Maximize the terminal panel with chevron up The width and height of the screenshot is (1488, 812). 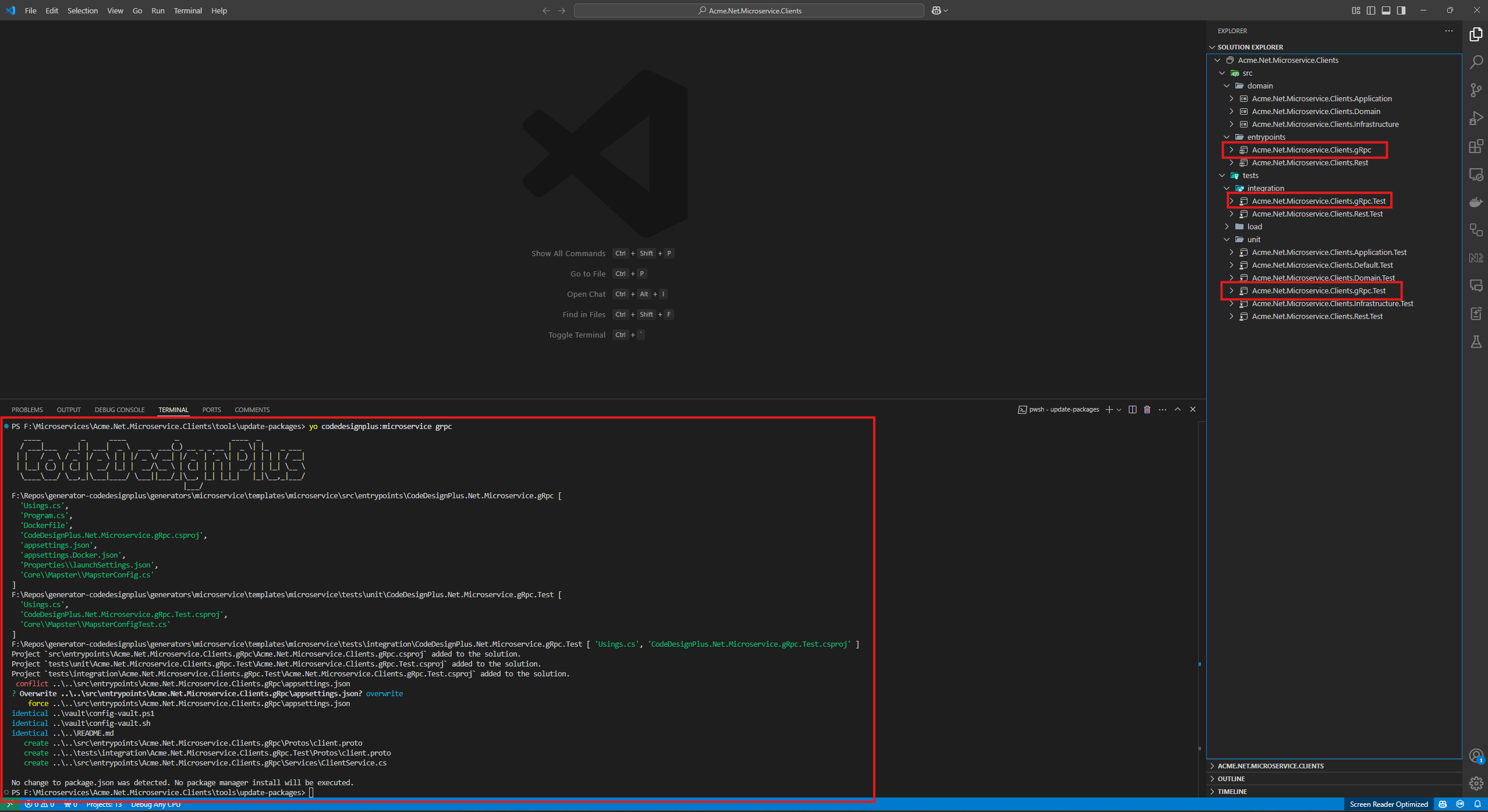[x=1178, y=410]
